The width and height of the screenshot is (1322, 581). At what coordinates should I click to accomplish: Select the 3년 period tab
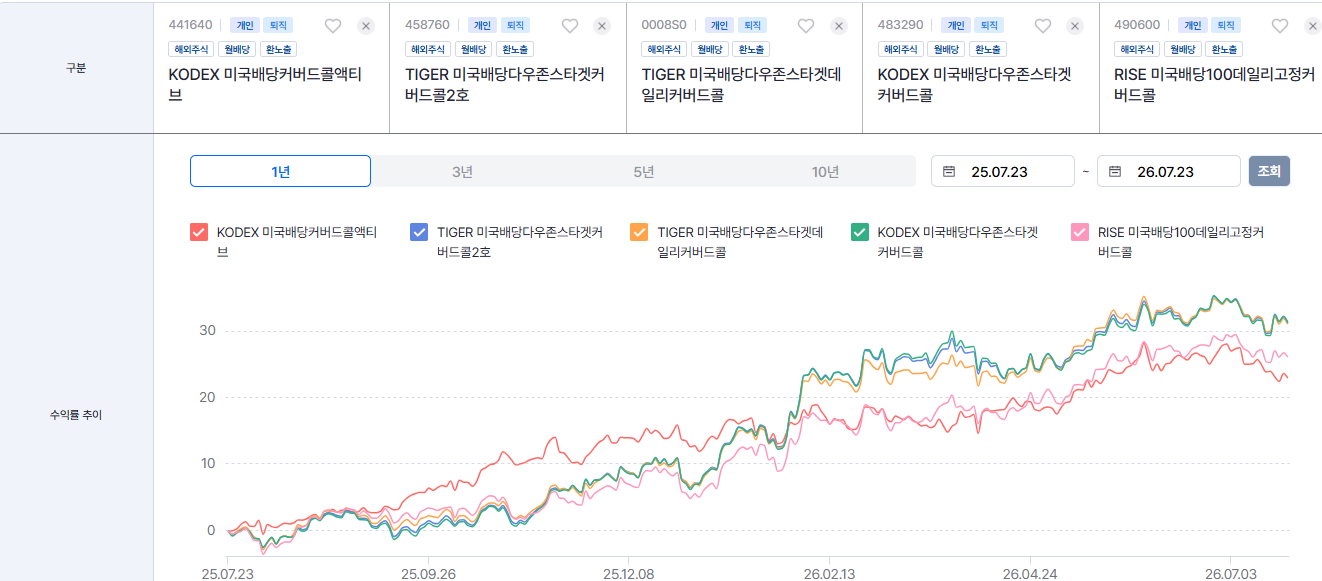[462, 171]
